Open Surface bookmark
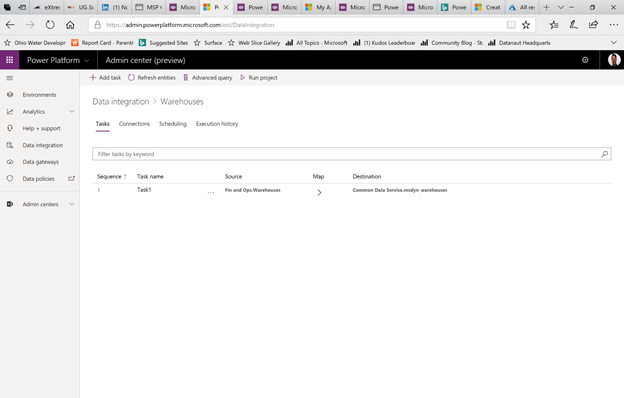The width and height of the screenshot is (624, 398). coord(208,43)
